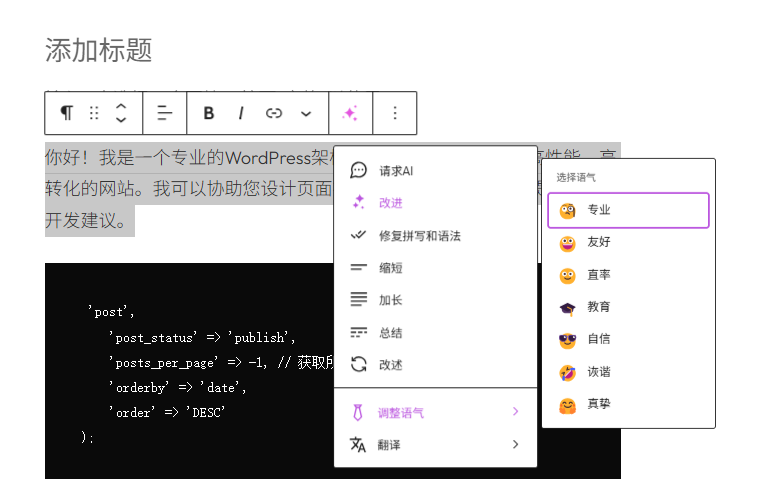Click the move block up/down arrows

tap(121, 113)
